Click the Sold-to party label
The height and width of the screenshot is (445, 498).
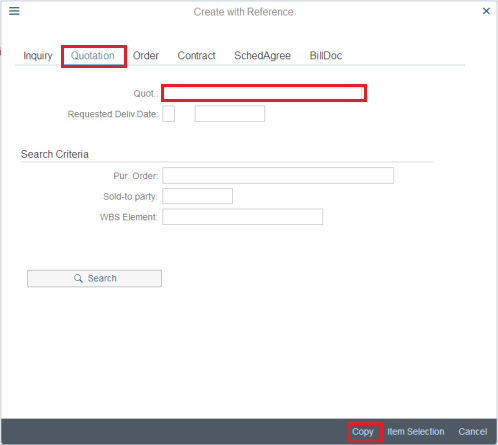pyautogui.click(x=130, y=197)
